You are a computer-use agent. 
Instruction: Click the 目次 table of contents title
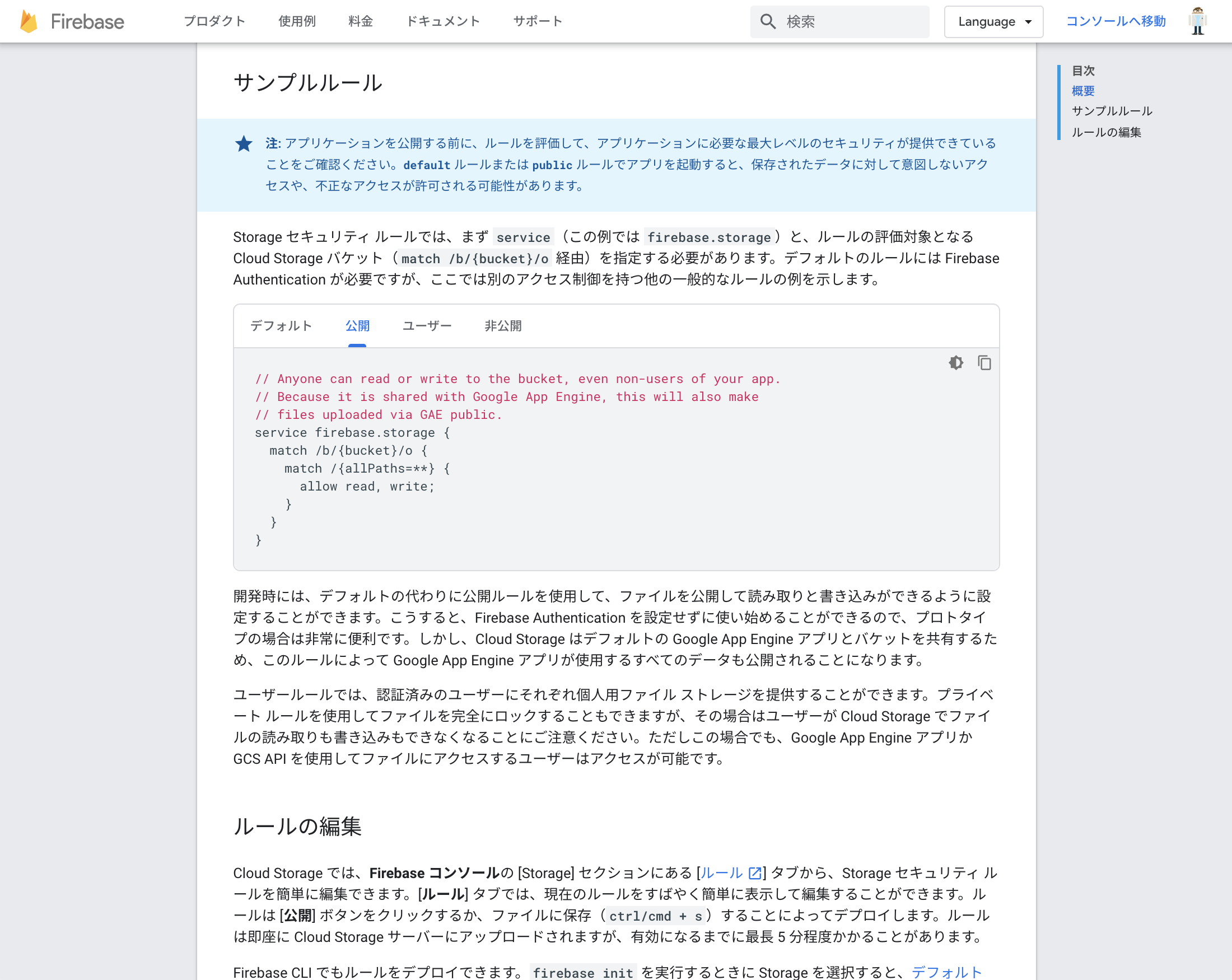tap(1083, 71)
